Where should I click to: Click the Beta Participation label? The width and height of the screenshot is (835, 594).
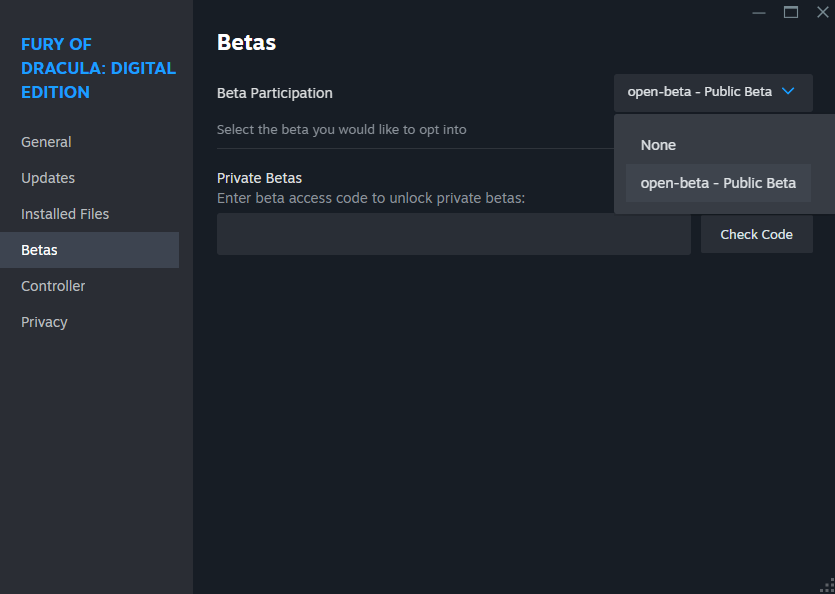click(275, 93)
